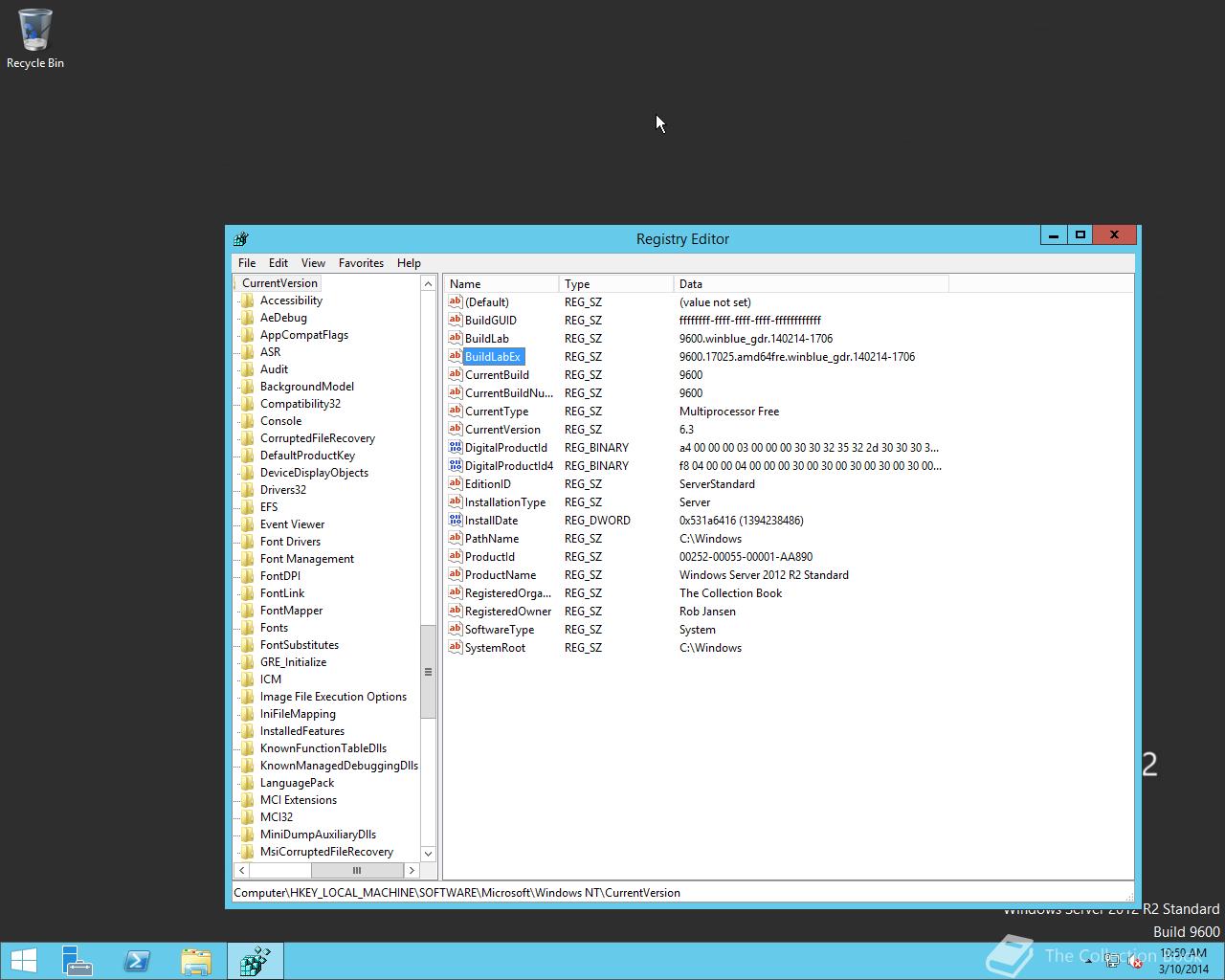Click tree scrollbar down arrow
The image size is (1225, 980).
tap(428, 854)
